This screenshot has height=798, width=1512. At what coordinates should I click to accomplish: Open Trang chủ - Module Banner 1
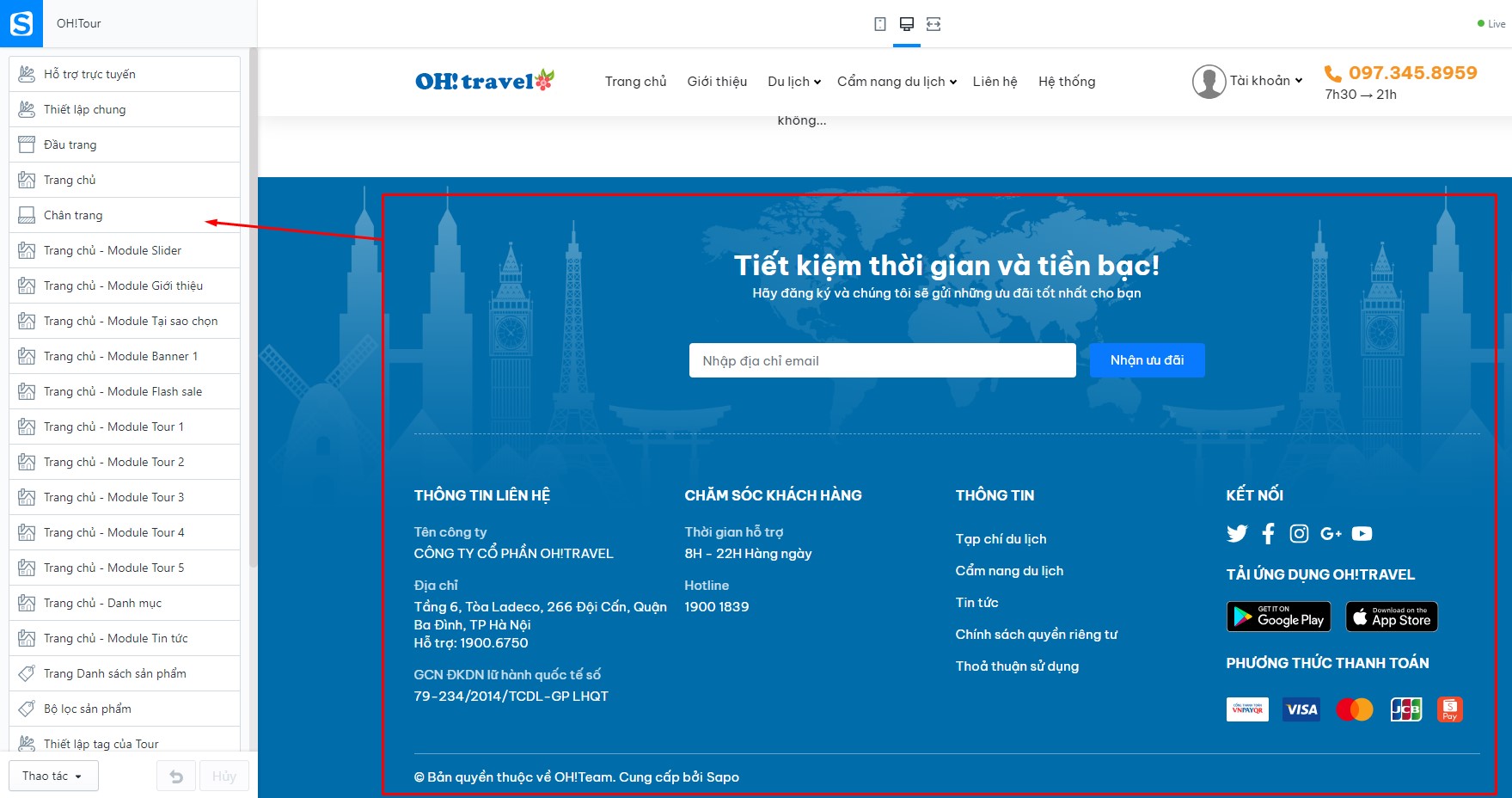pos(125,356)
